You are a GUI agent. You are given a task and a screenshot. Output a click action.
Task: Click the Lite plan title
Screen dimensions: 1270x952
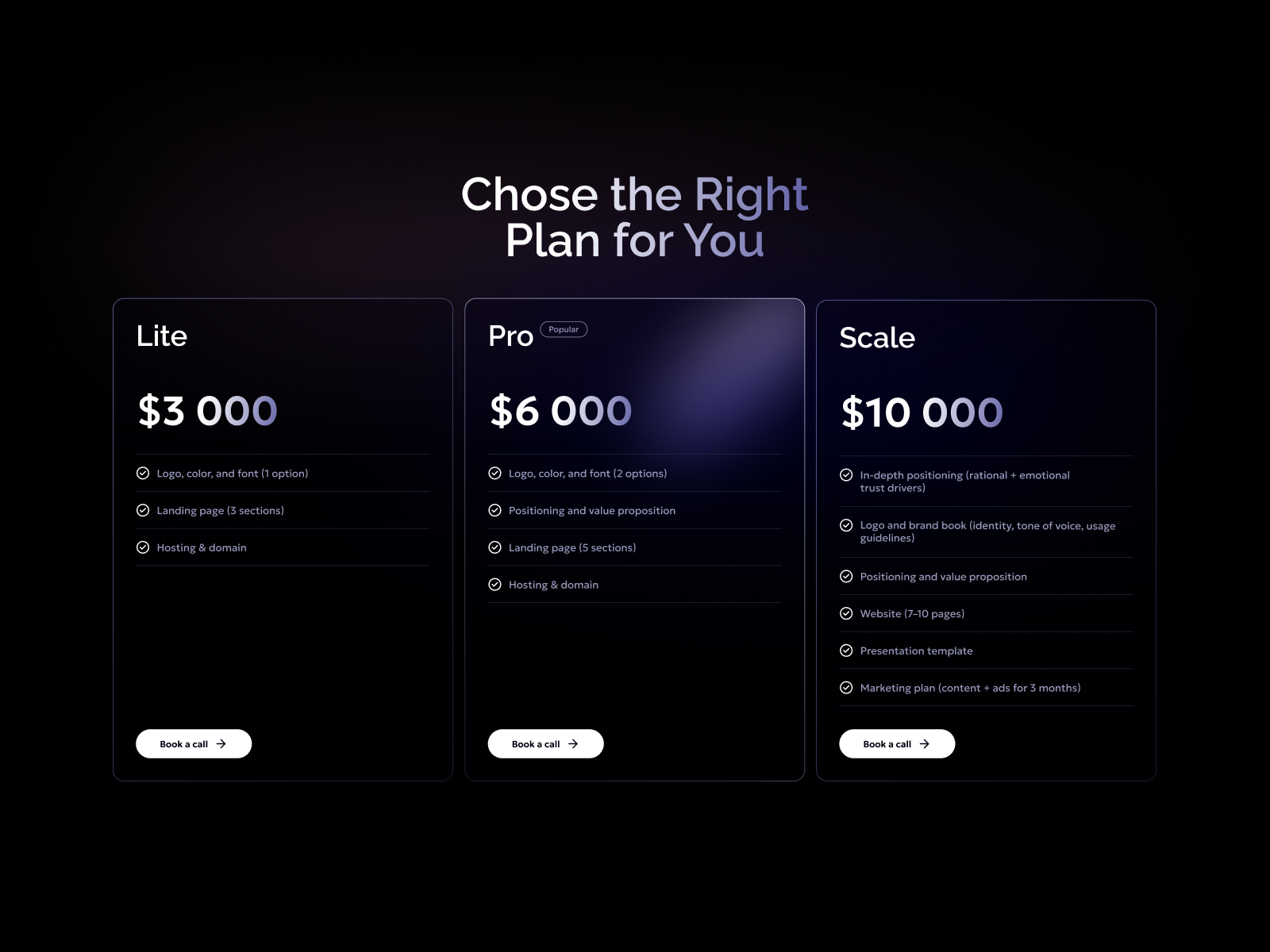pyautogui.click(x=162, y=336)
